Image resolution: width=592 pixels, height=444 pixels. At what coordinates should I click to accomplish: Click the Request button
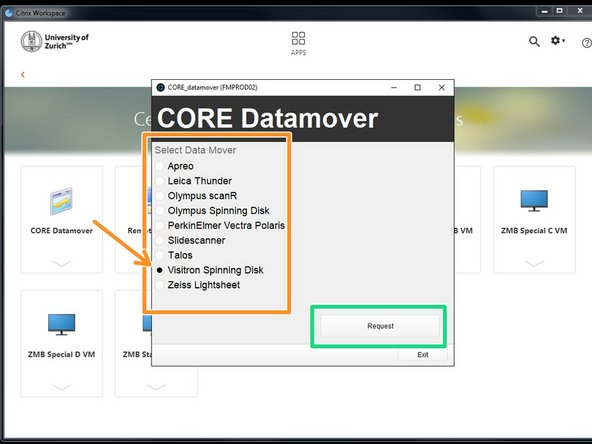point(380,326)
